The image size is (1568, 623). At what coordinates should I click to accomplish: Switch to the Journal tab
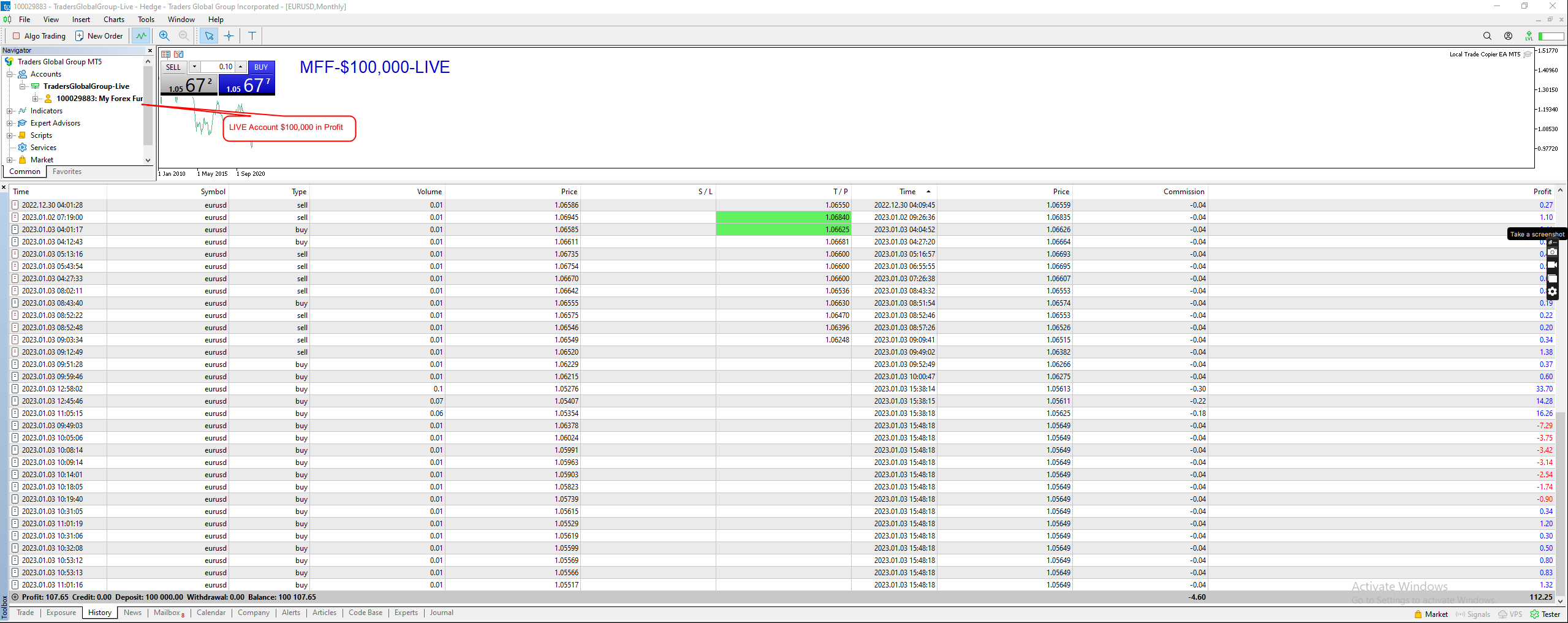click(x=441, y=613)
